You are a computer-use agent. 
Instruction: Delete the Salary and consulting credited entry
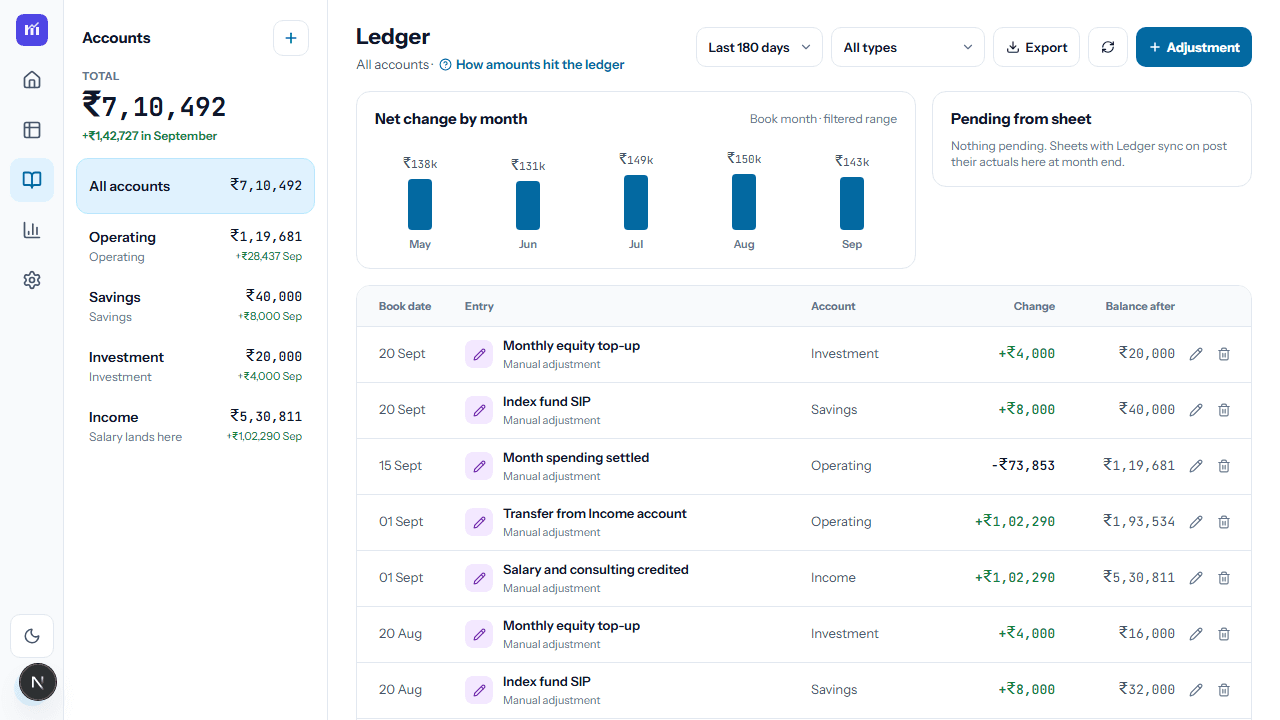click(x=1224, y=578)
